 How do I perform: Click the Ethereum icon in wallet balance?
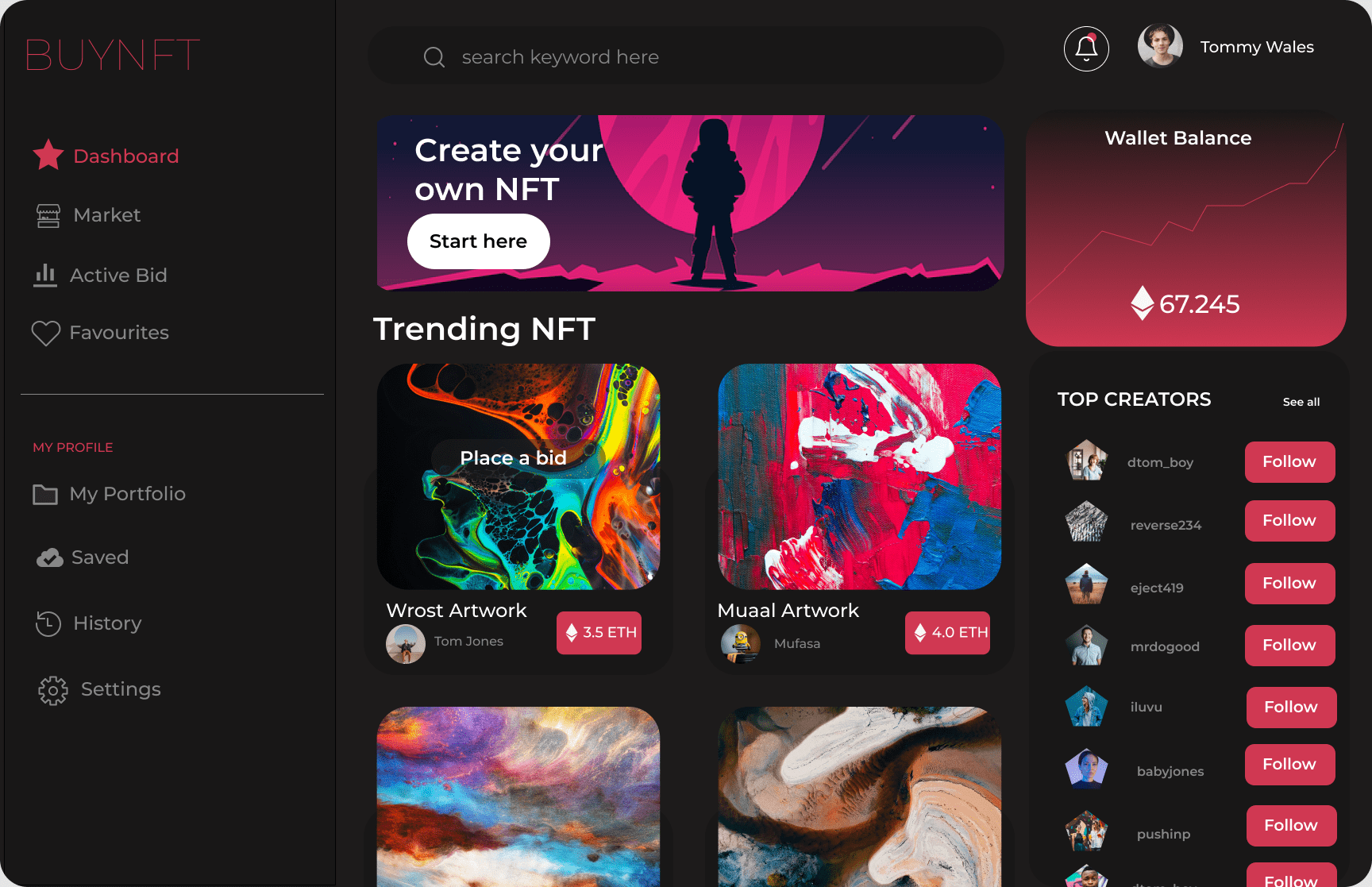[x=1143, y=303]
